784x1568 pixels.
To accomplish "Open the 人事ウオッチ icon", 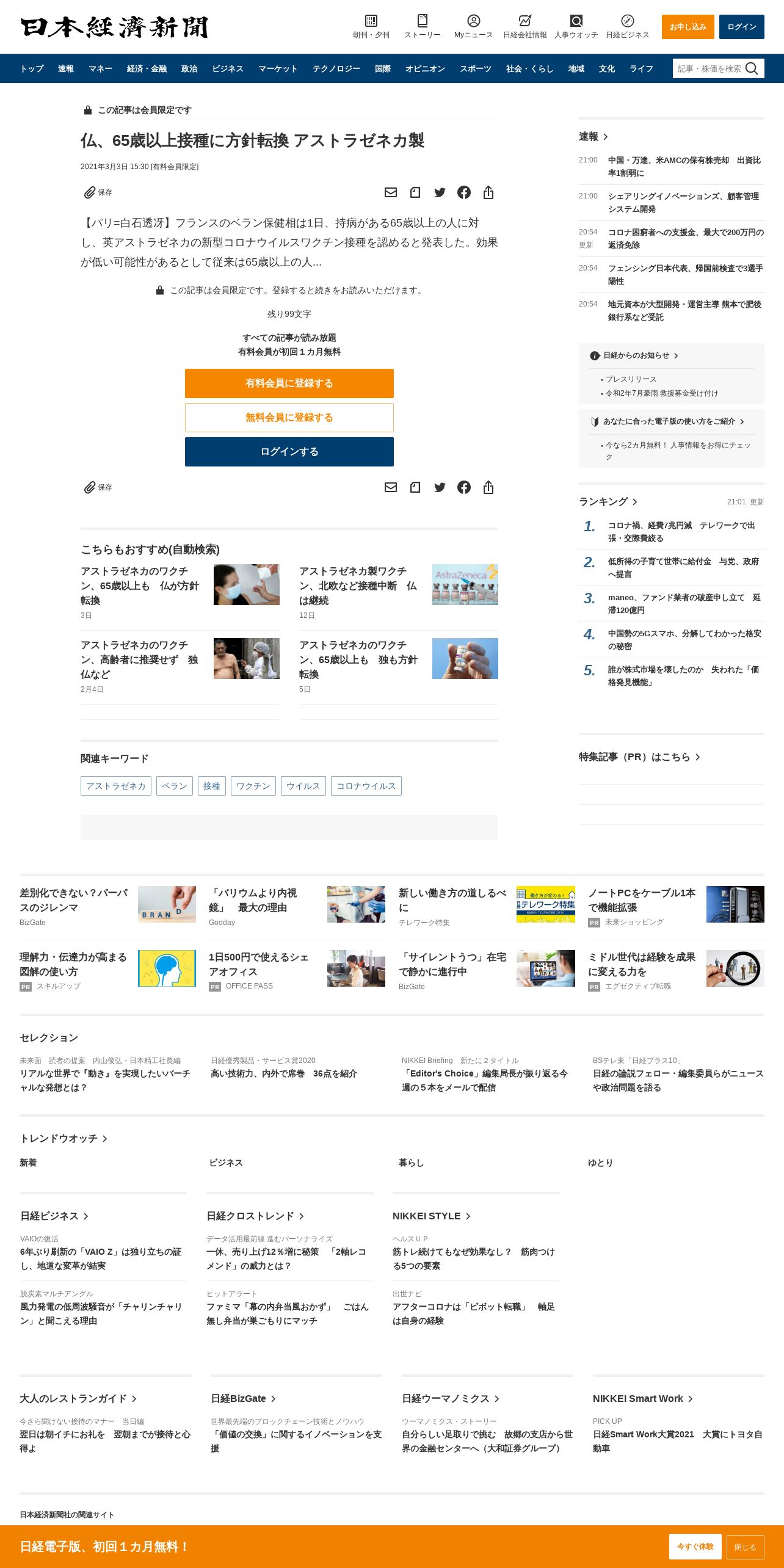I will click(x=576, y=21).
